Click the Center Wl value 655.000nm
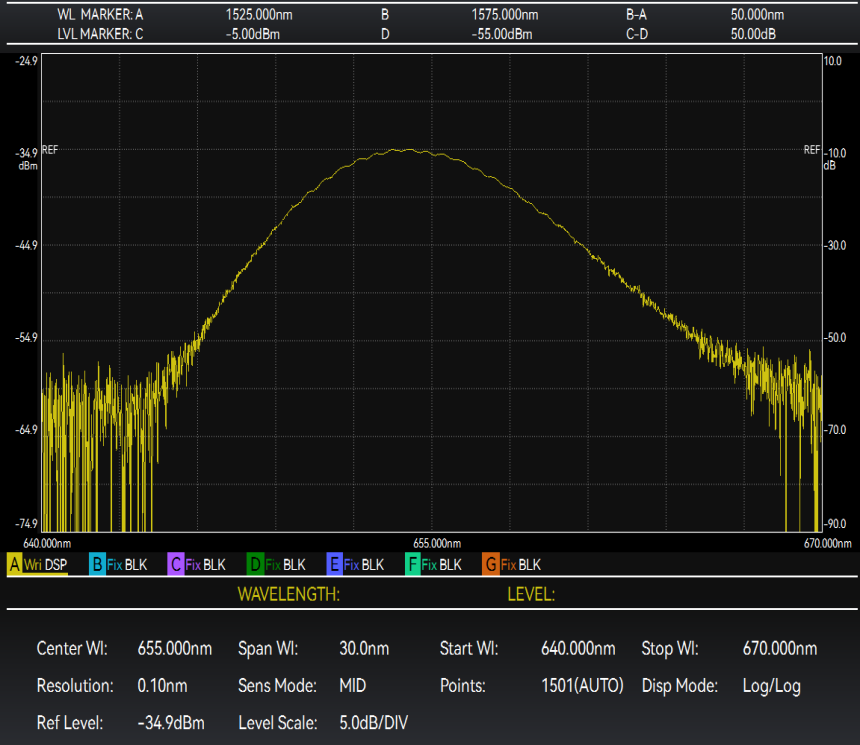This screenshot has width=860, height=745. pyautogui.click(x=174, y=649)
